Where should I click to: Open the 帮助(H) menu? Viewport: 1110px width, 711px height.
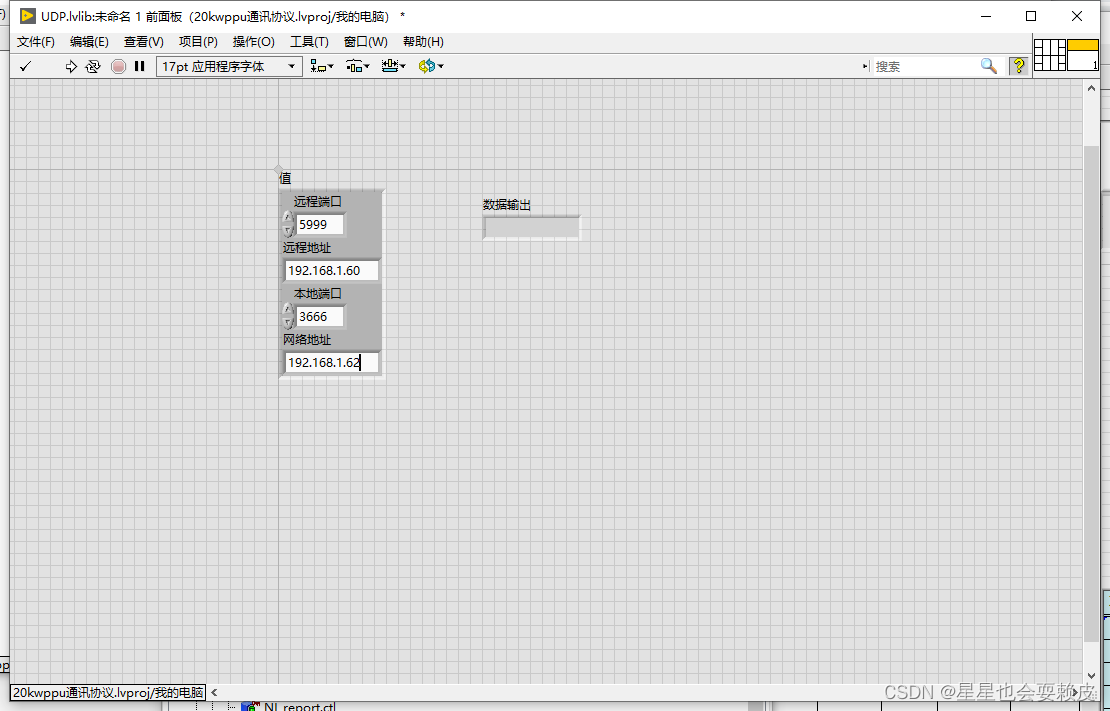coord(423,42)
